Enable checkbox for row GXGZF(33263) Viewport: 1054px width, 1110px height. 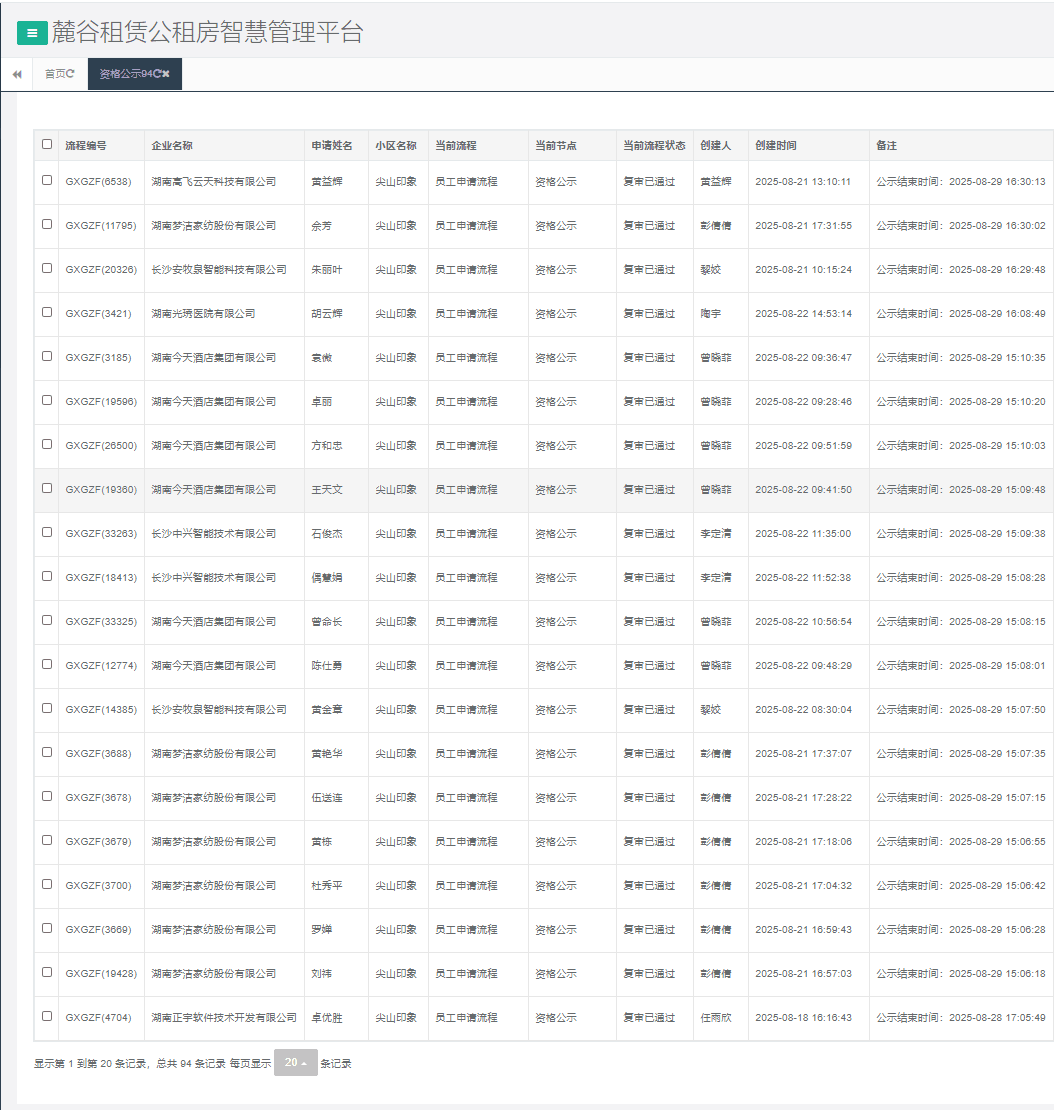click(47, 532)
